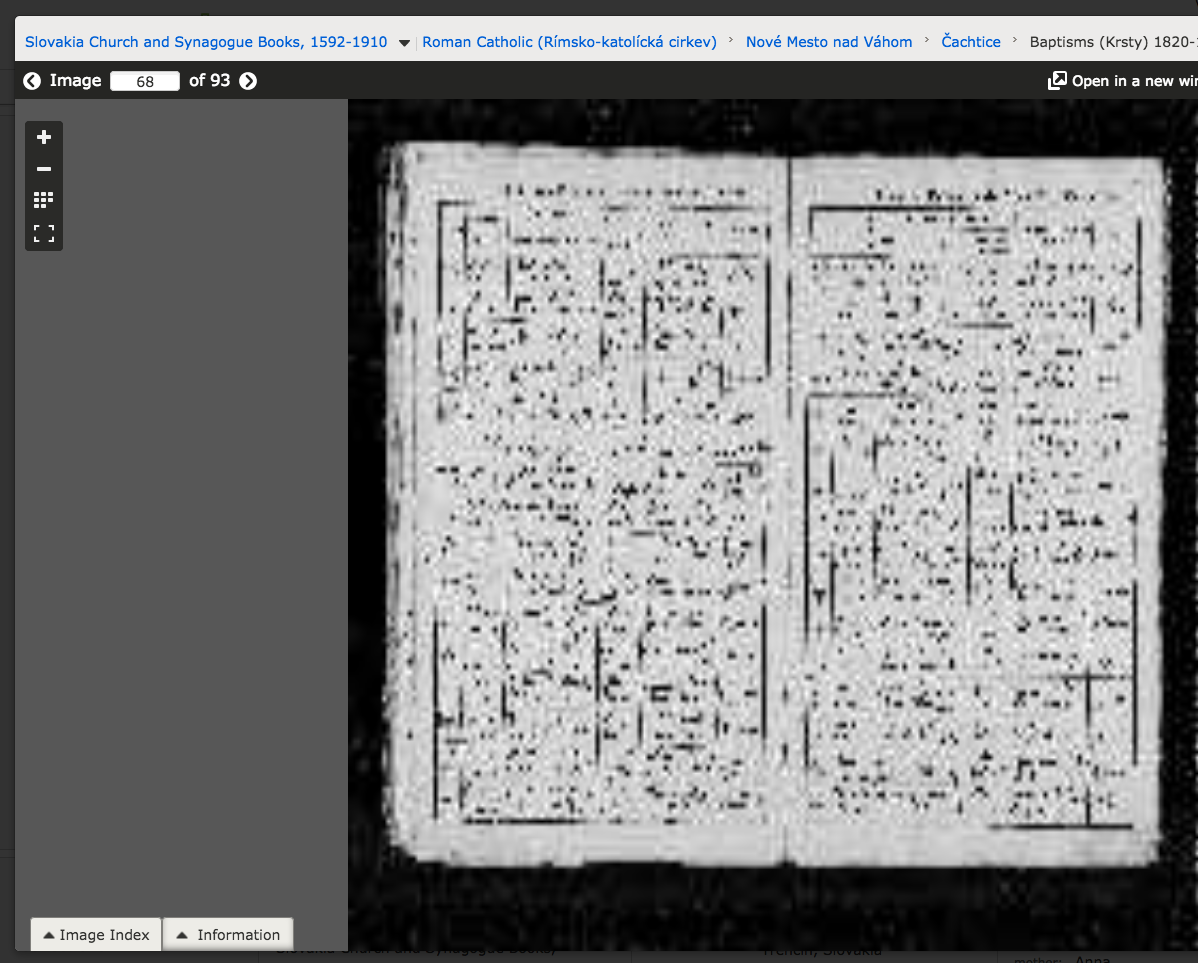Screen dimensions: 1198x963
Task: Select the Roman Catholic breadcrumb link
Action: tap(569, 42)
